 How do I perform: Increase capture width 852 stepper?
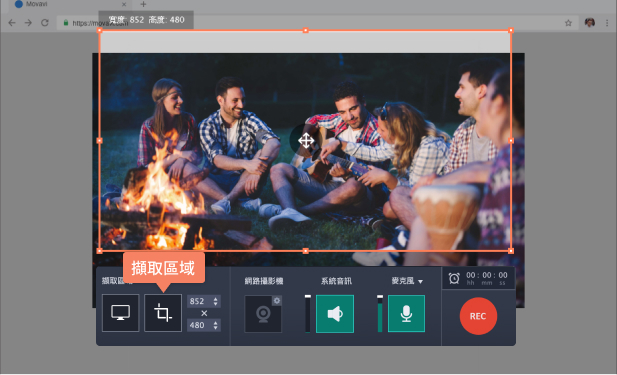tap(215, 299)
